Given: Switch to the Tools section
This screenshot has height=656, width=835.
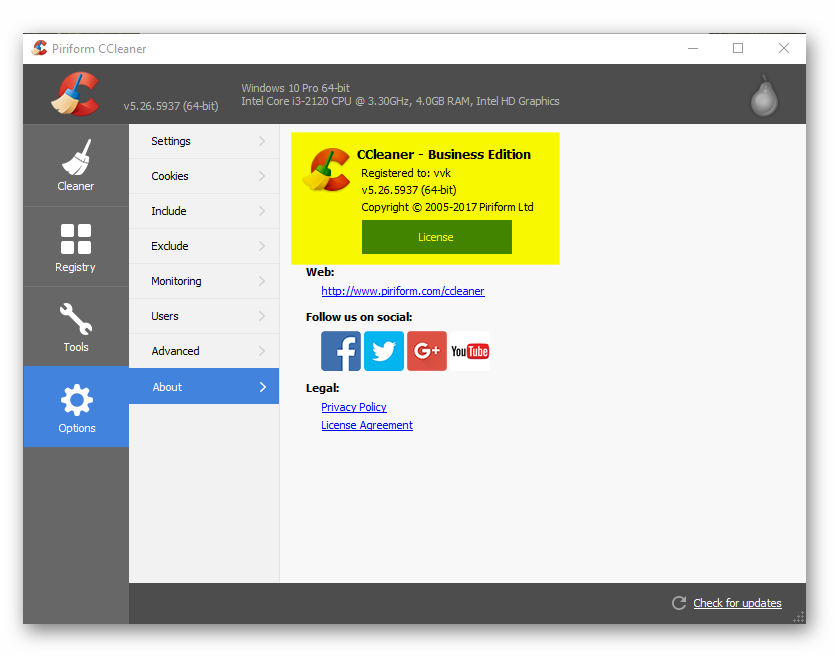Looking at the screenshot, I should pos(75,326).
